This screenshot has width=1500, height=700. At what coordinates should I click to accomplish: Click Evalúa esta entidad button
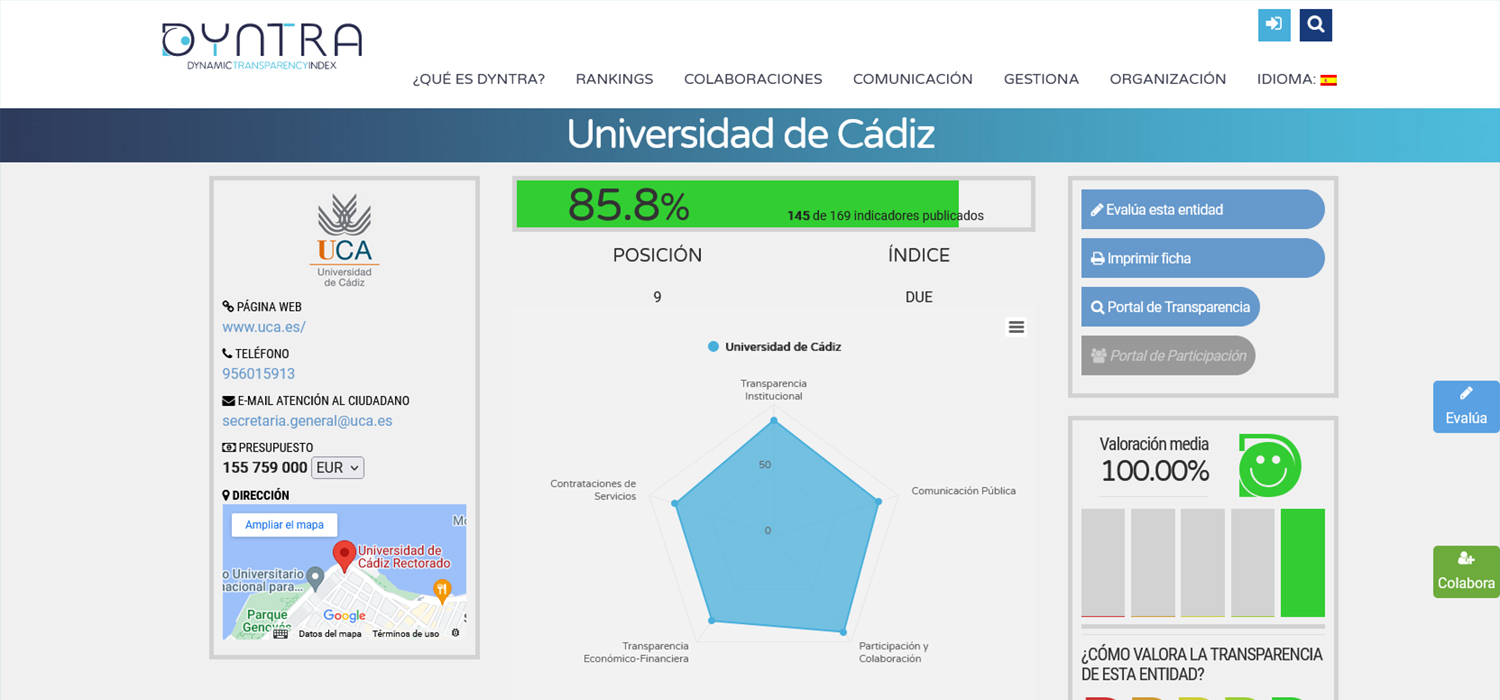pos(1202,210)
